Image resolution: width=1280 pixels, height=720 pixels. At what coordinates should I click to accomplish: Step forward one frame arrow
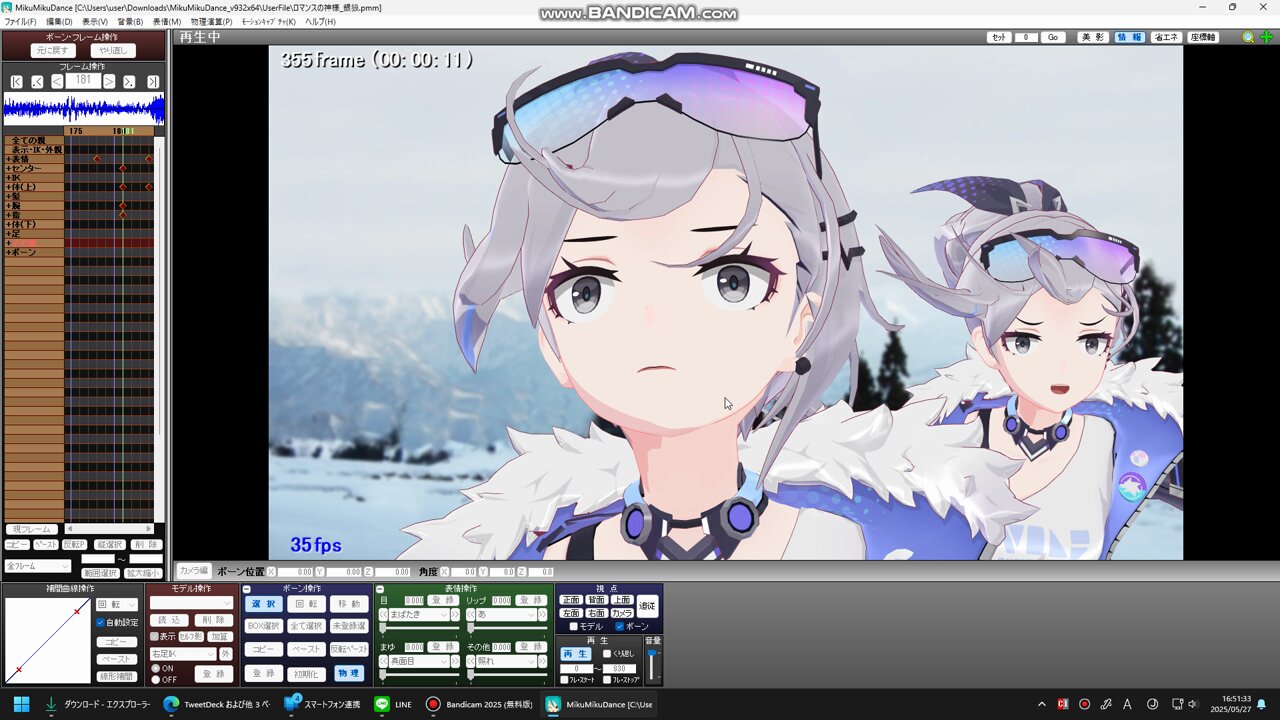click(x=109, y=81)
